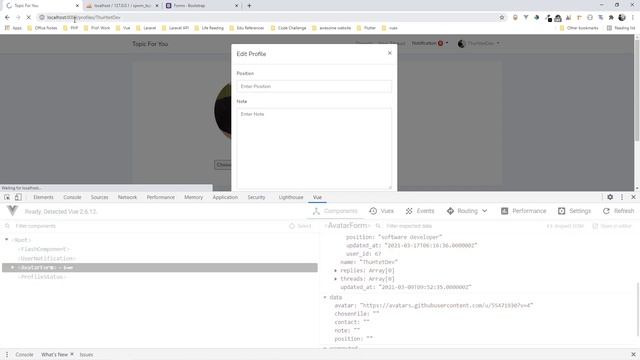Open the Lighthouse devtools tab

click(x=291, y=197)
